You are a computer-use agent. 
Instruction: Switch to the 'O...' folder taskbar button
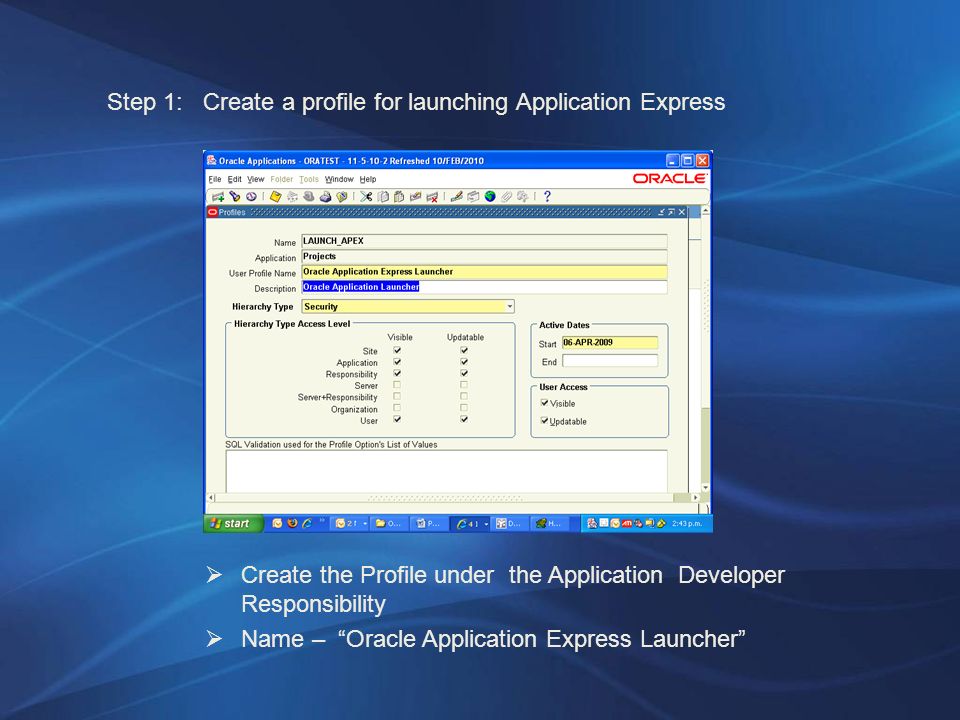[388, 523]
